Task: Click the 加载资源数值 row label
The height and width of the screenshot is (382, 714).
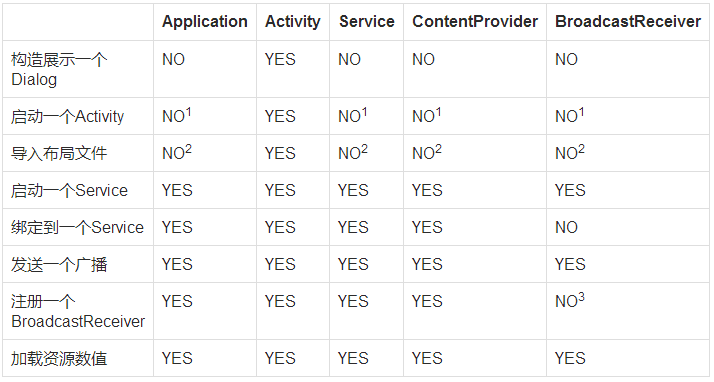Action: pos(59,358)
